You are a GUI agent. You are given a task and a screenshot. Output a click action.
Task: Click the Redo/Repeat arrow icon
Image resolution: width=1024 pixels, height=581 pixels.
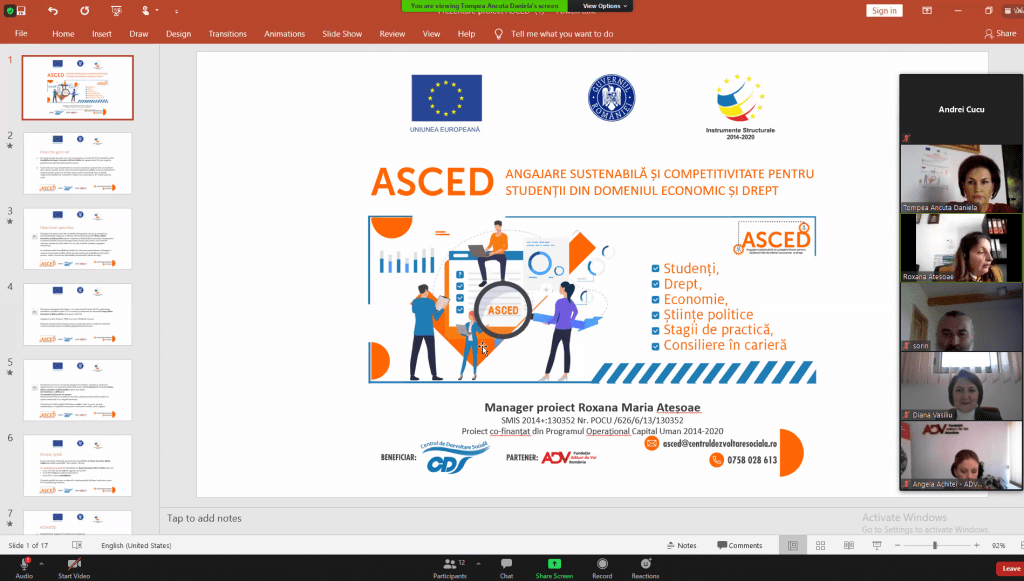point(84,11)
